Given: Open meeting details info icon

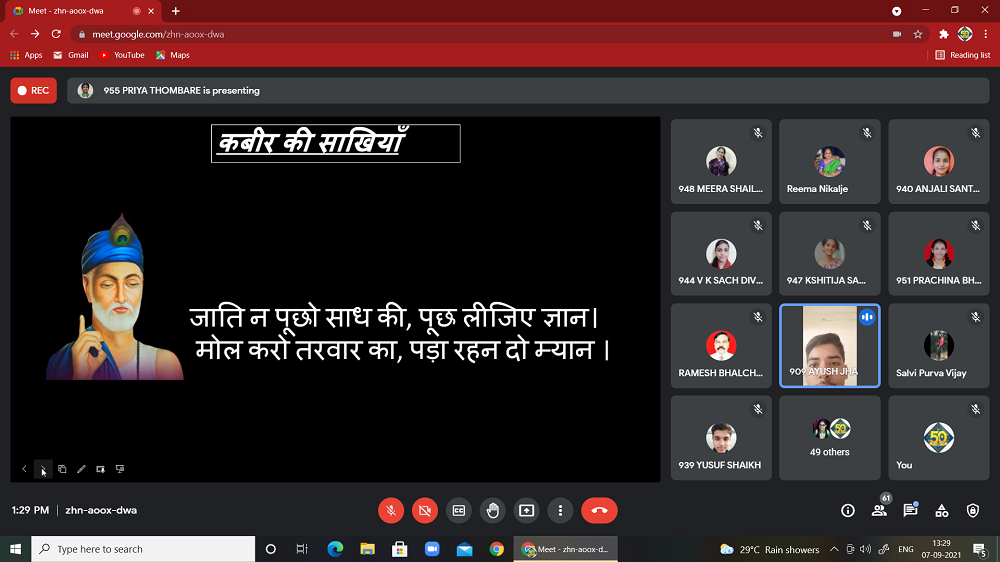Looking at the screenshot, I should tap(848, 510).
